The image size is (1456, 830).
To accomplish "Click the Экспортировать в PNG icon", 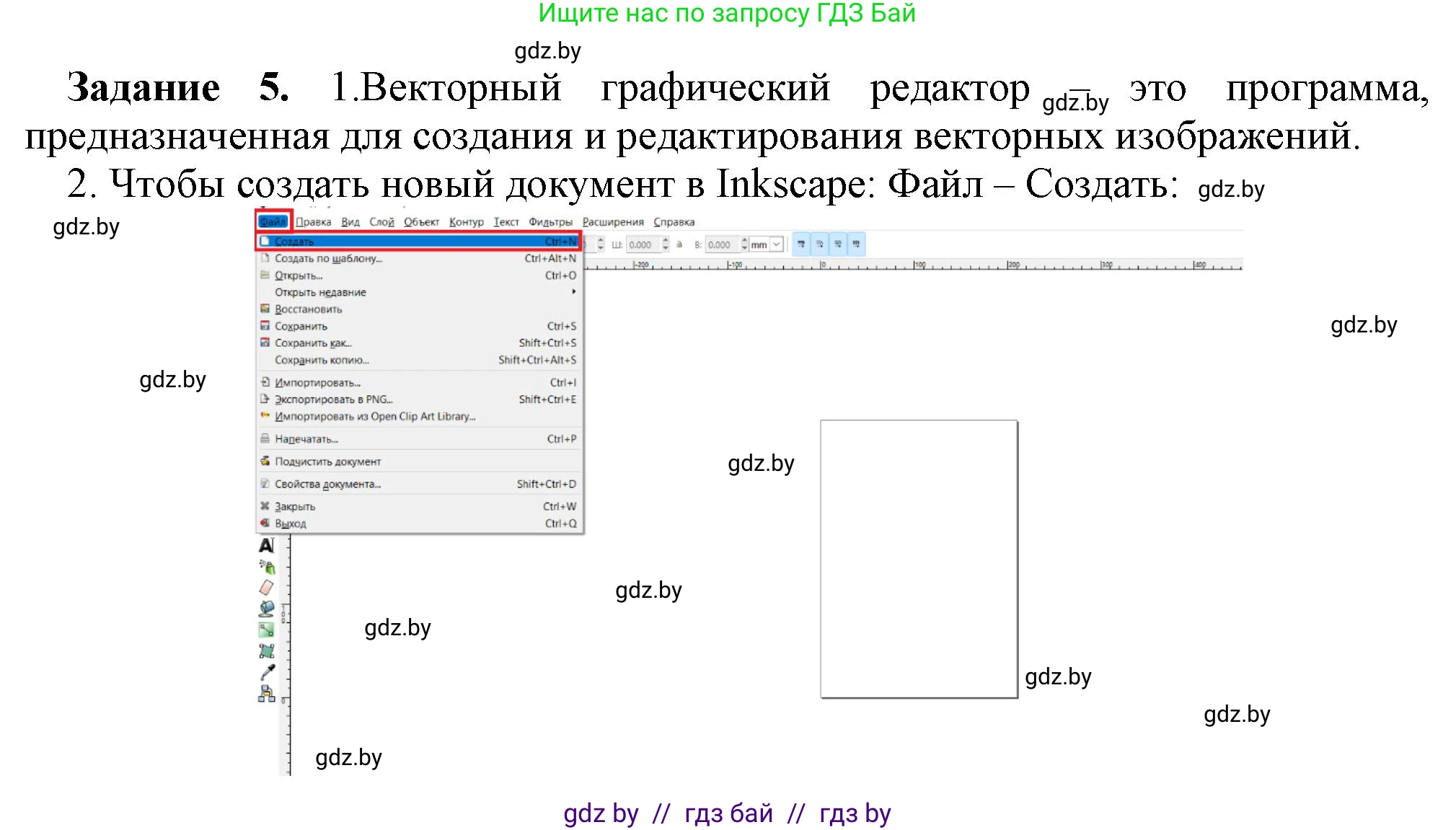I will click(265, 399).
